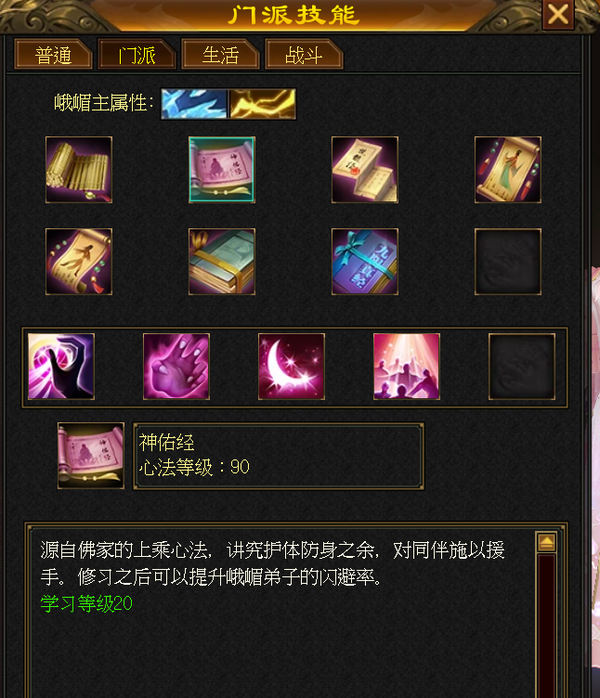The width and height of the screenshot is (600, 698).
Task: Open the 门派 tab
Action: [137, 55]
